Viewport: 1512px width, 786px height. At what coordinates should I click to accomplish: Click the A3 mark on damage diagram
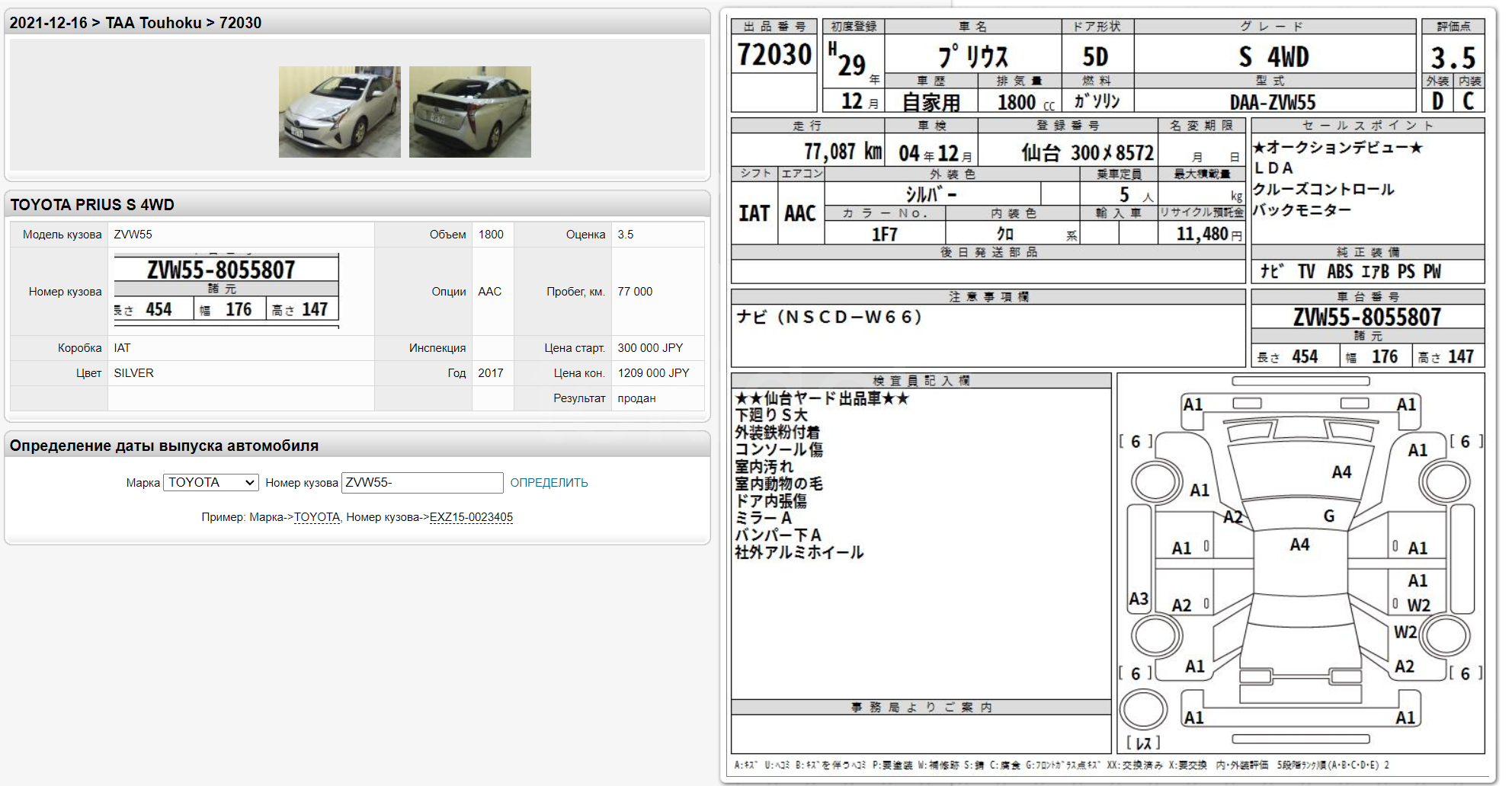pos(1139,599)
